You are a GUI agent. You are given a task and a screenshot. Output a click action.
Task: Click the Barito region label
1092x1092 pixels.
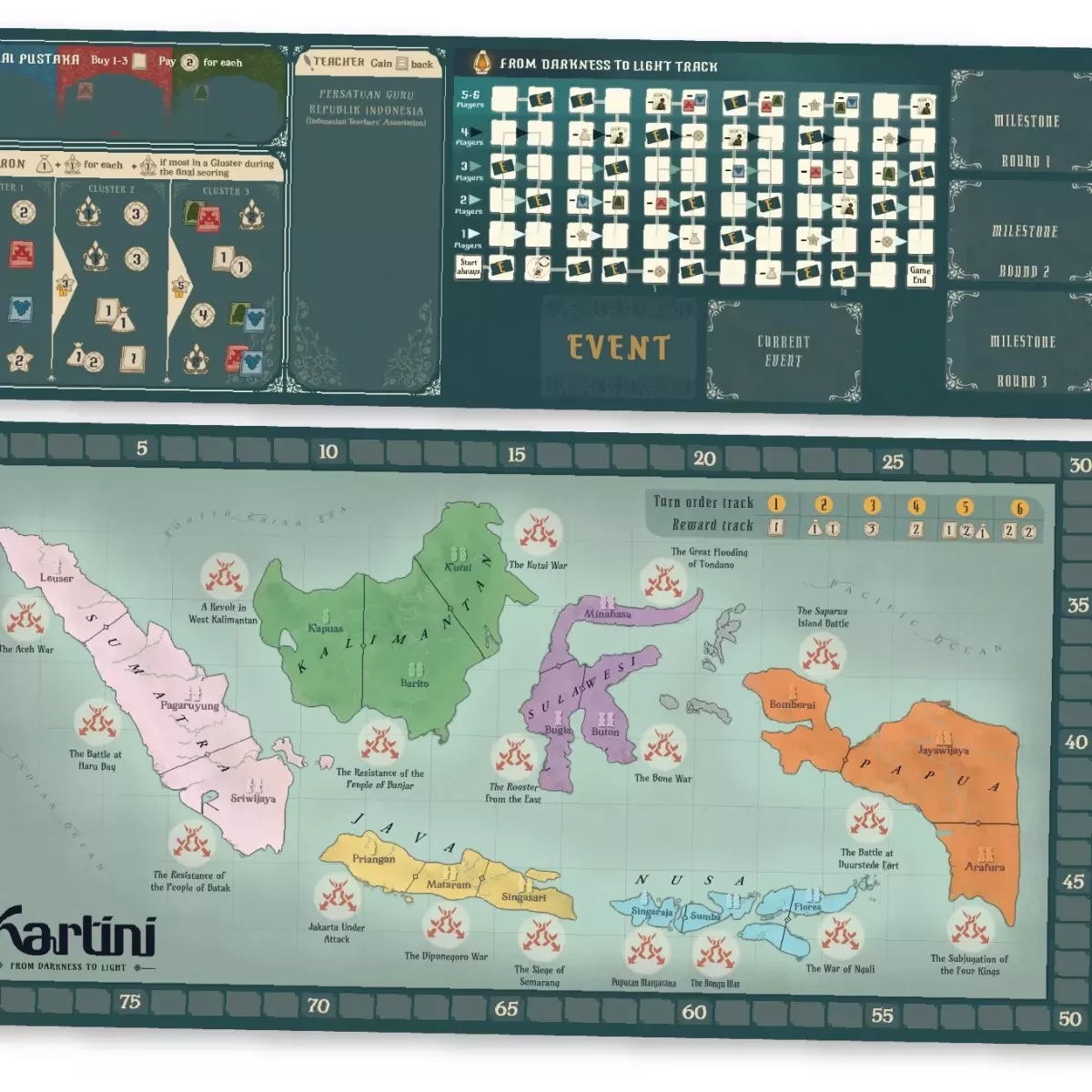pyautogui.click(x=414, y=682)
